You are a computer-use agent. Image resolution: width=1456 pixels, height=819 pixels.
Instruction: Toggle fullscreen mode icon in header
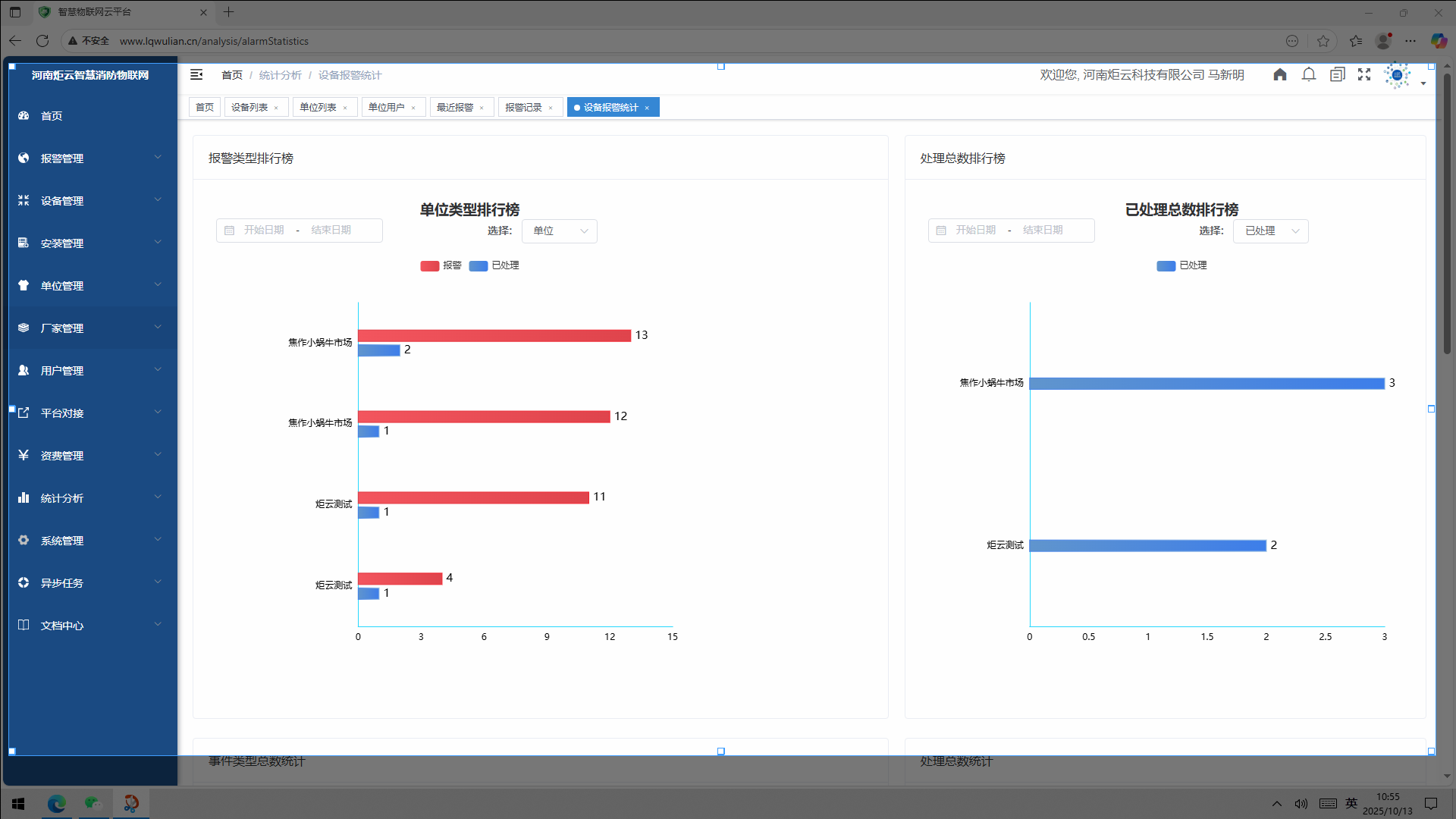1364,74
